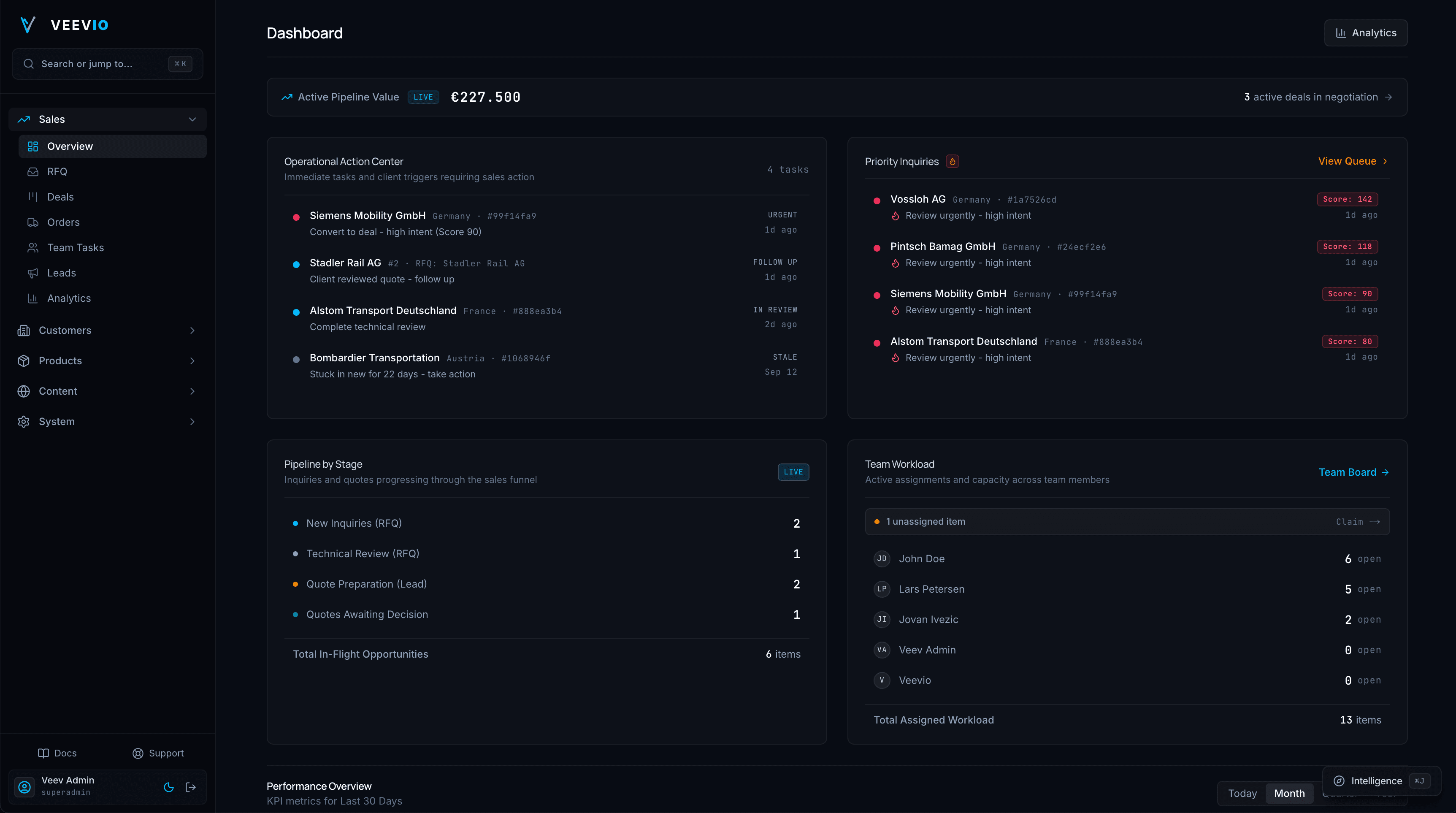Open the Intelligence assistant button

click(1381, 781)
